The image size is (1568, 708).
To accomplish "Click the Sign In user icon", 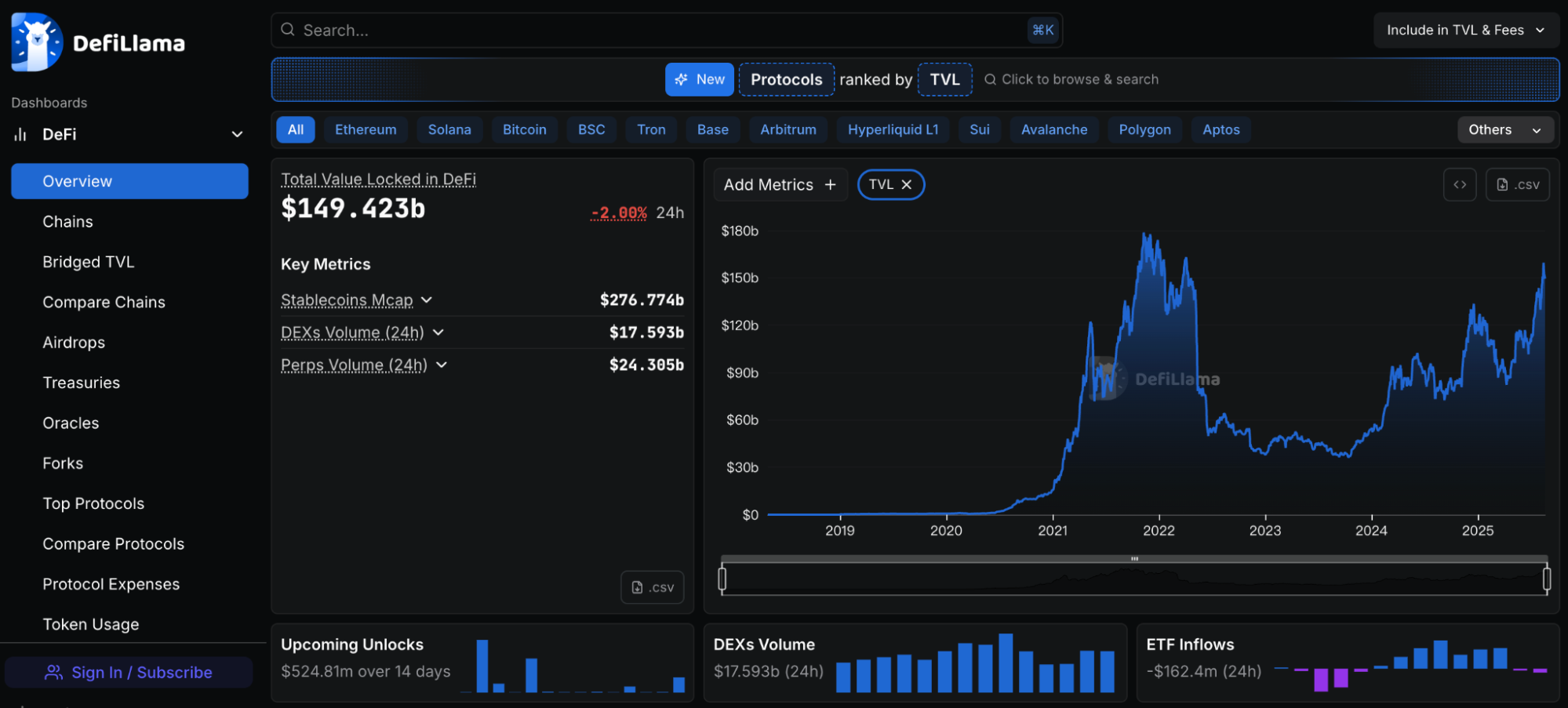I will point(53,673).
